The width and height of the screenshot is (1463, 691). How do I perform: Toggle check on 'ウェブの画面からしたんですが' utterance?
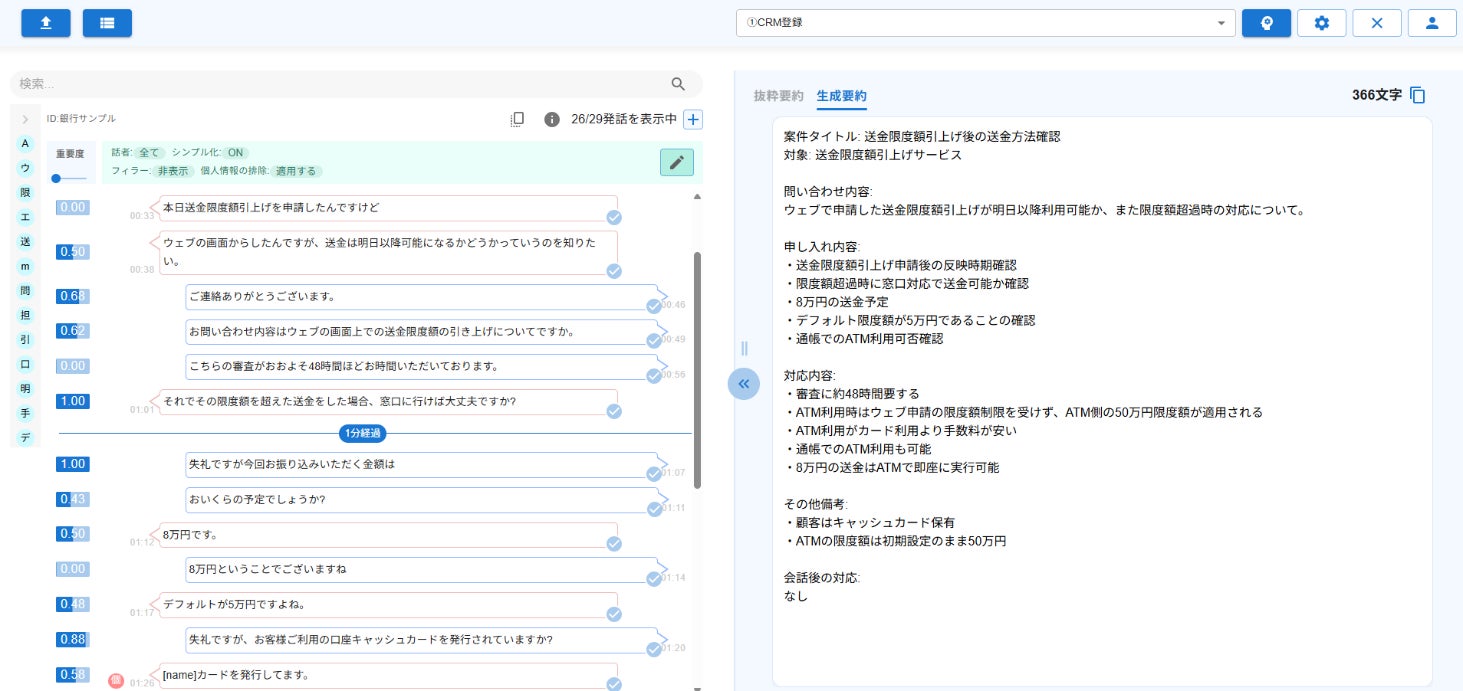point(614,271)
